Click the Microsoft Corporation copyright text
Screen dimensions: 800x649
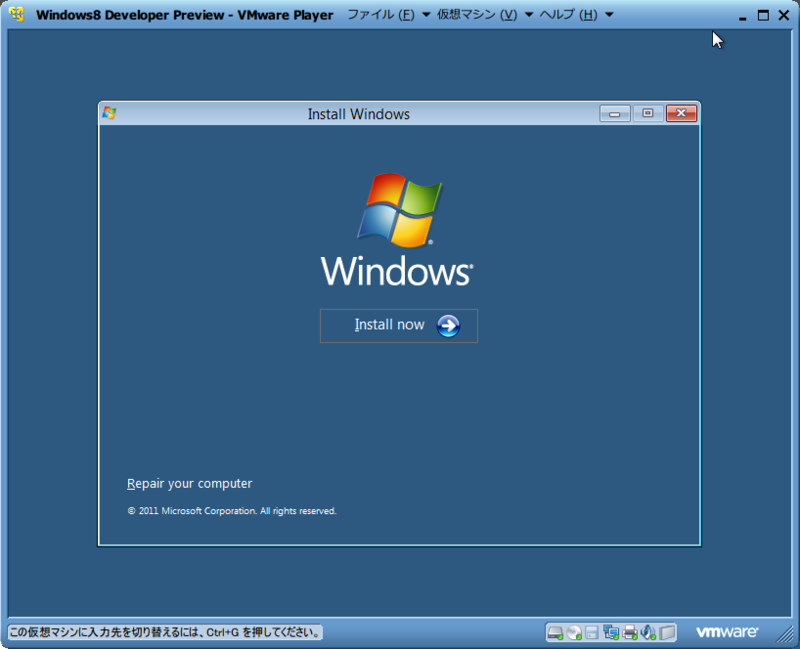[x=232, y=511]
